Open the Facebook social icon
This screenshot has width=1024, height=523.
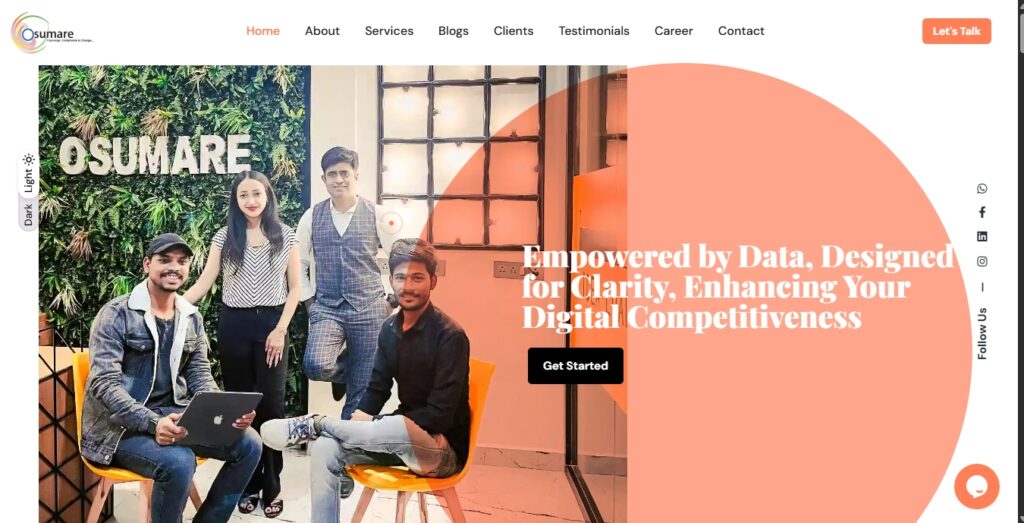[982, 212]
